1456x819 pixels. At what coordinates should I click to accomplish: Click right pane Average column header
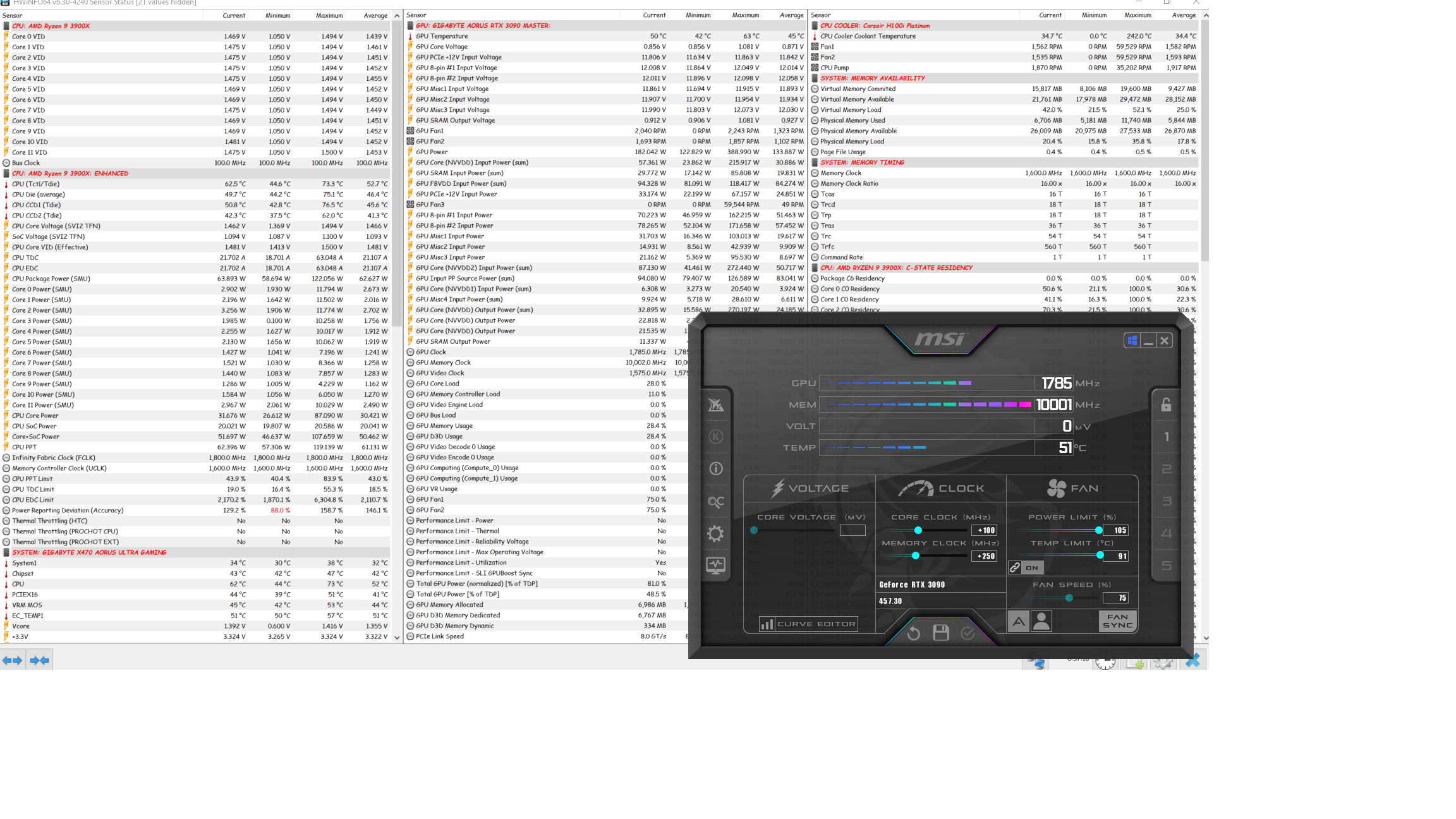pos(1175,15)
